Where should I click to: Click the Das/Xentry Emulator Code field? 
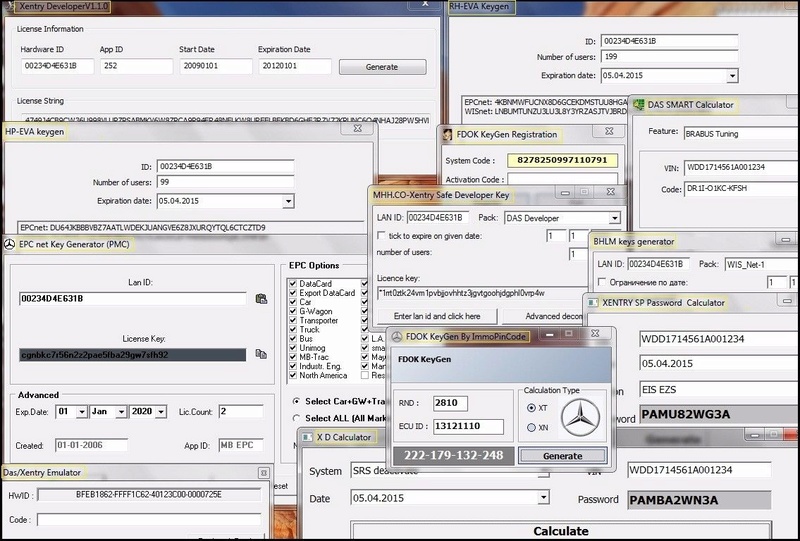(x=149, y=520)
